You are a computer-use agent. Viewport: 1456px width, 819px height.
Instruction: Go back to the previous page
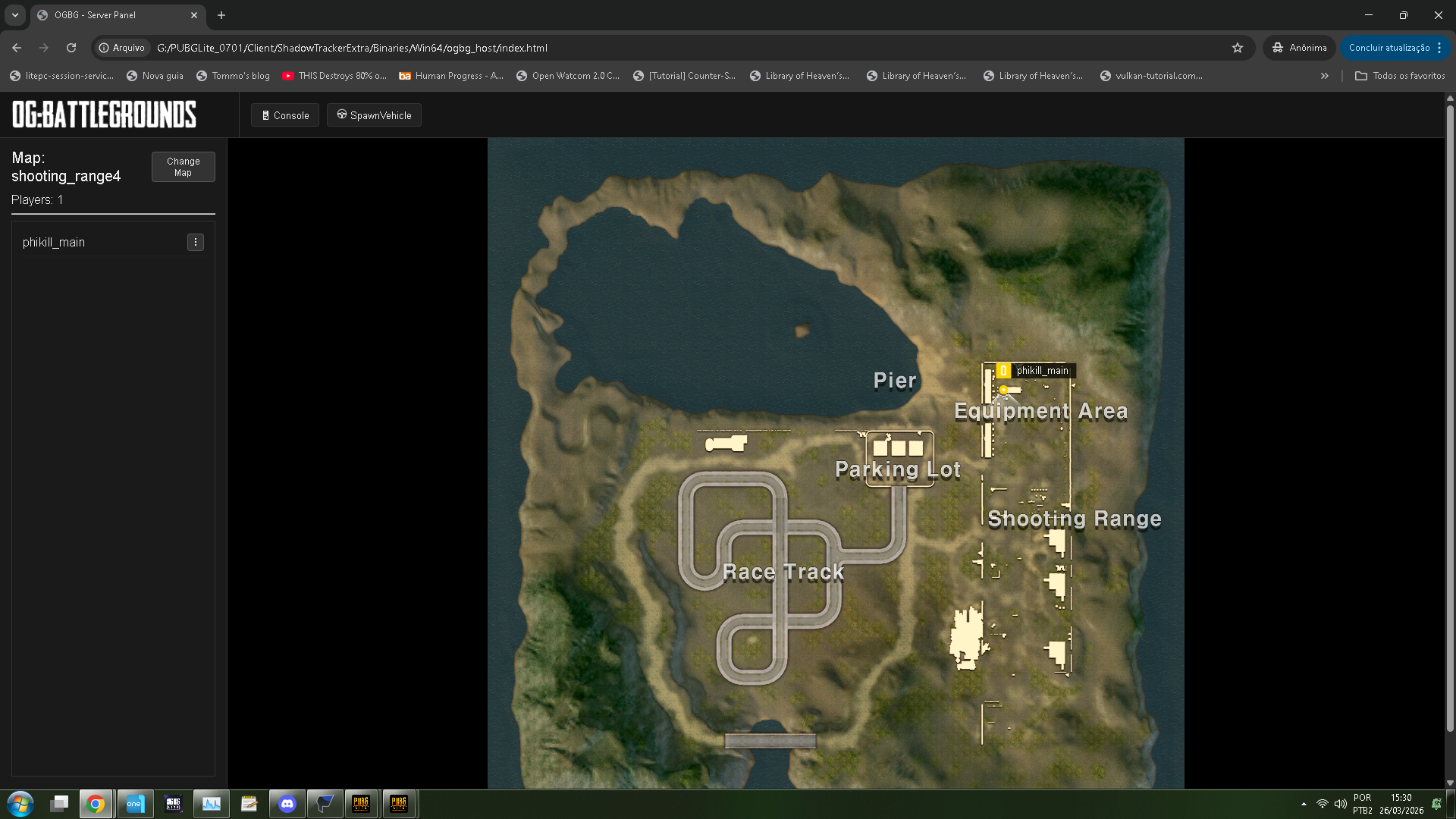coord(17,48)
